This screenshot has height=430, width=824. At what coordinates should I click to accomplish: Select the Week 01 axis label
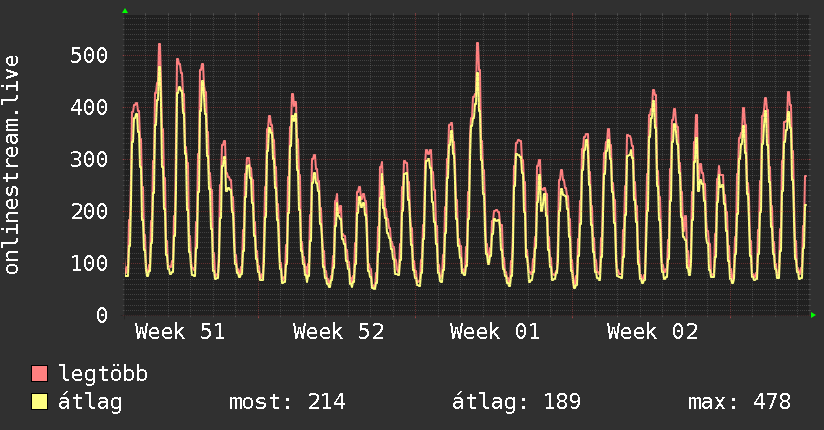point(495,332)
